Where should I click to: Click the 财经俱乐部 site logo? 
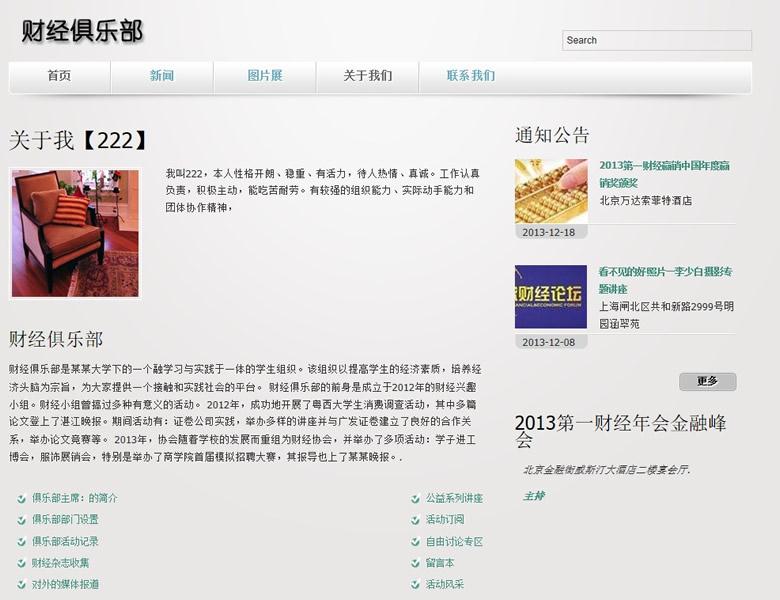click(x=82, y=31)
